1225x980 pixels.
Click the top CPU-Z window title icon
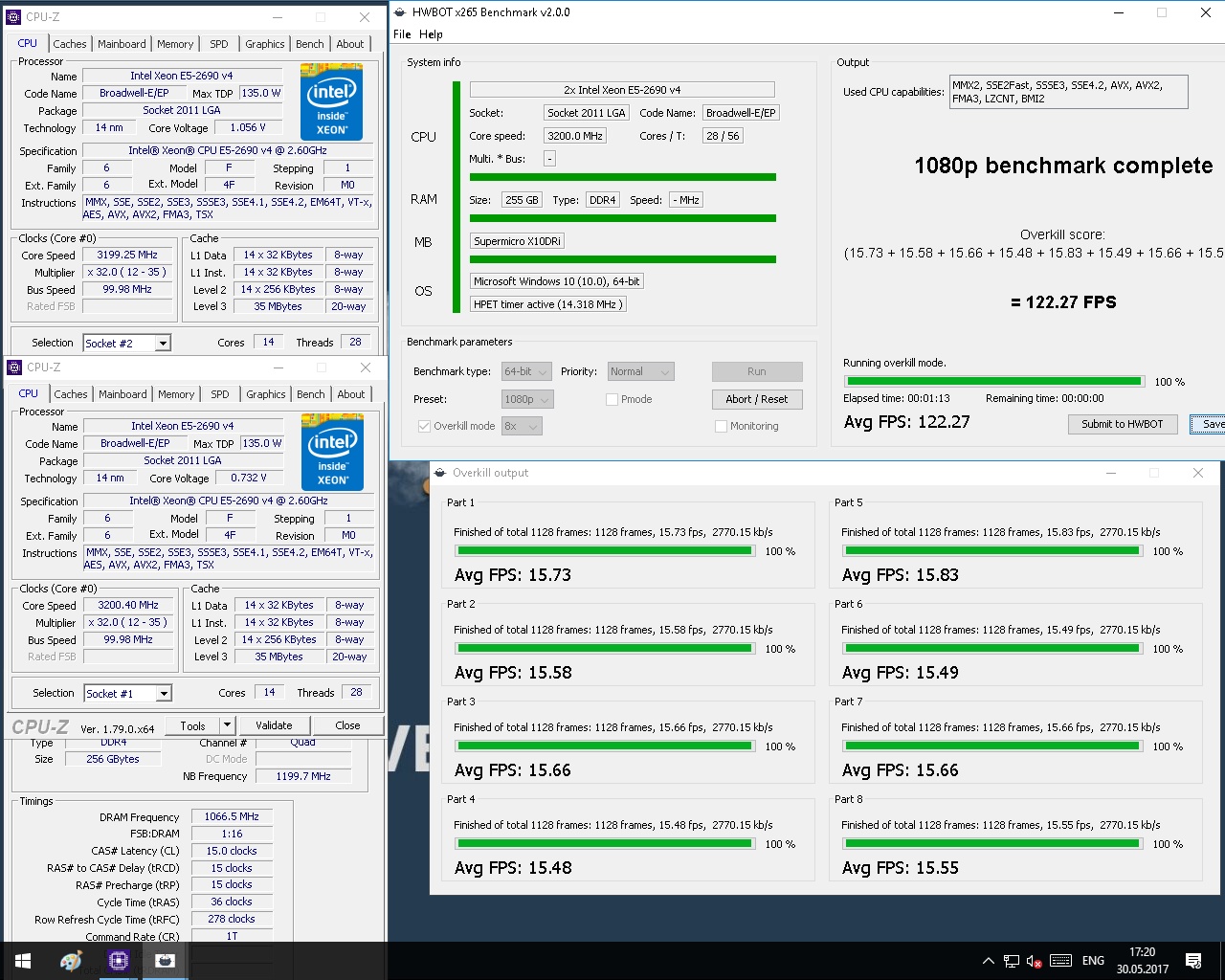coord(13,17)
